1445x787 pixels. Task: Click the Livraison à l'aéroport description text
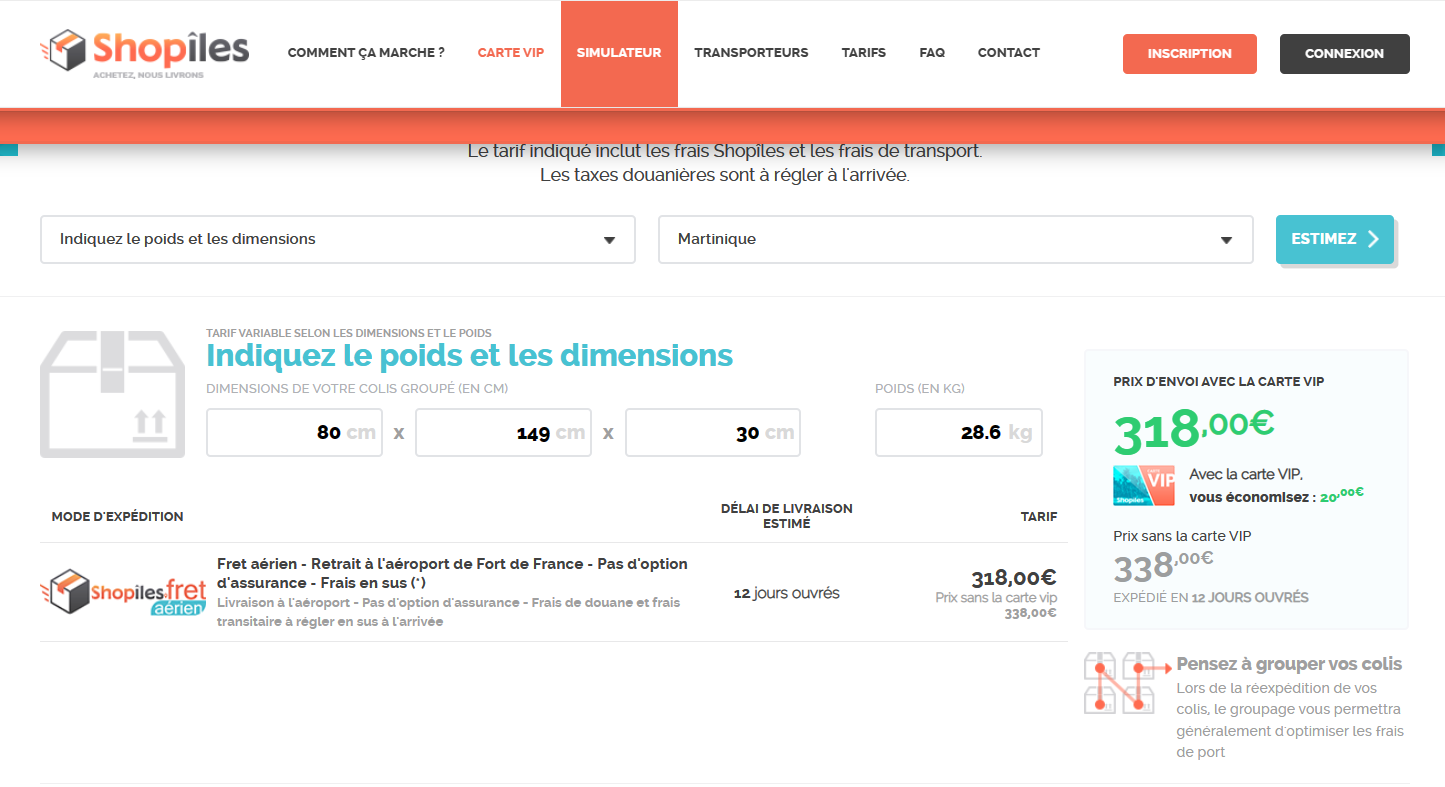pos(448,612)
